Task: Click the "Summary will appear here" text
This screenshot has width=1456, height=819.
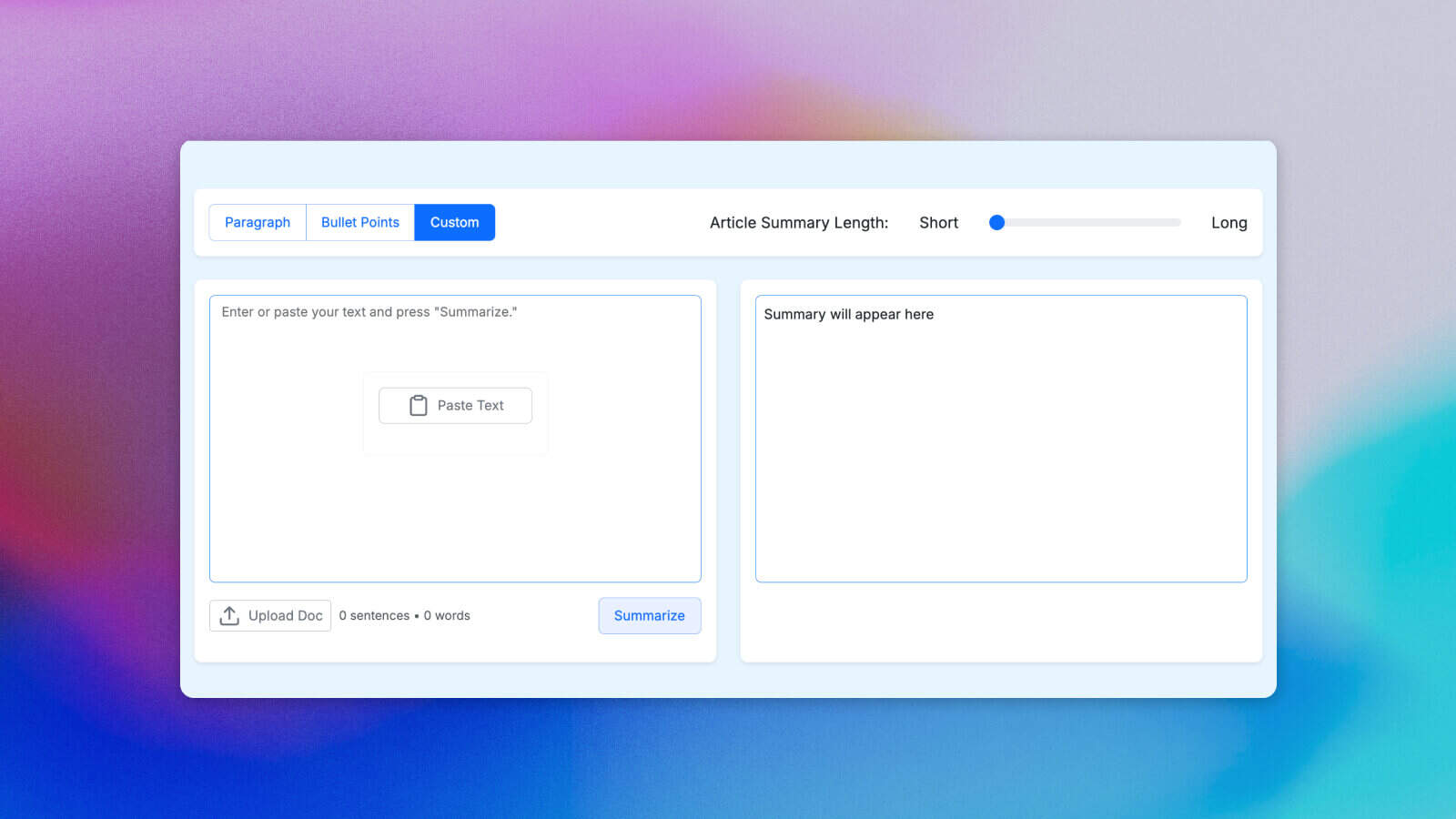Action: coord(848,315)
